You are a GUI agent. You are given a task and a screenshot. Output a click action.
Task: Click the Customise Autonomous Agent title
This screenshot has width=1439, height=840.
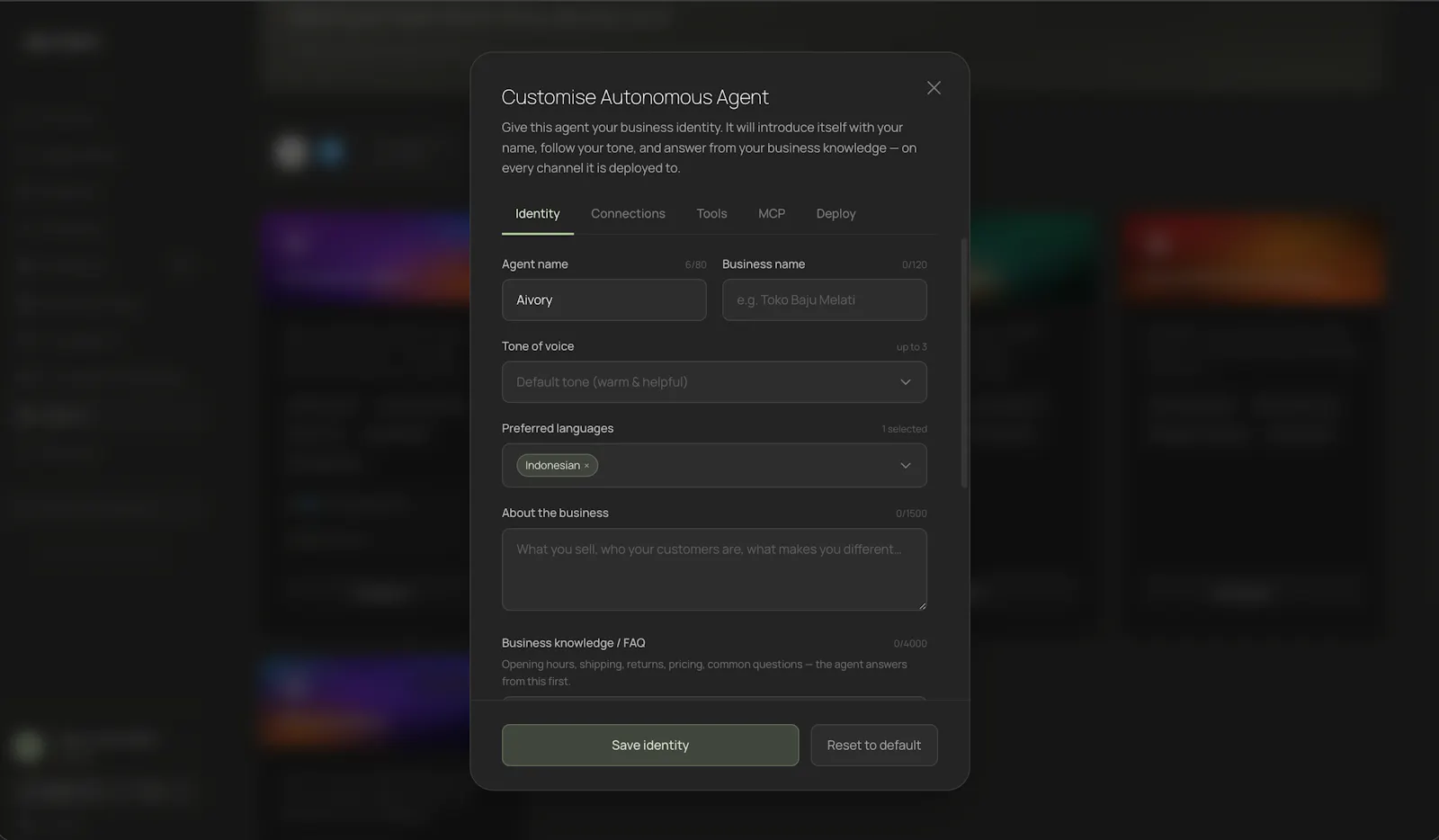(x=635, y=97)
